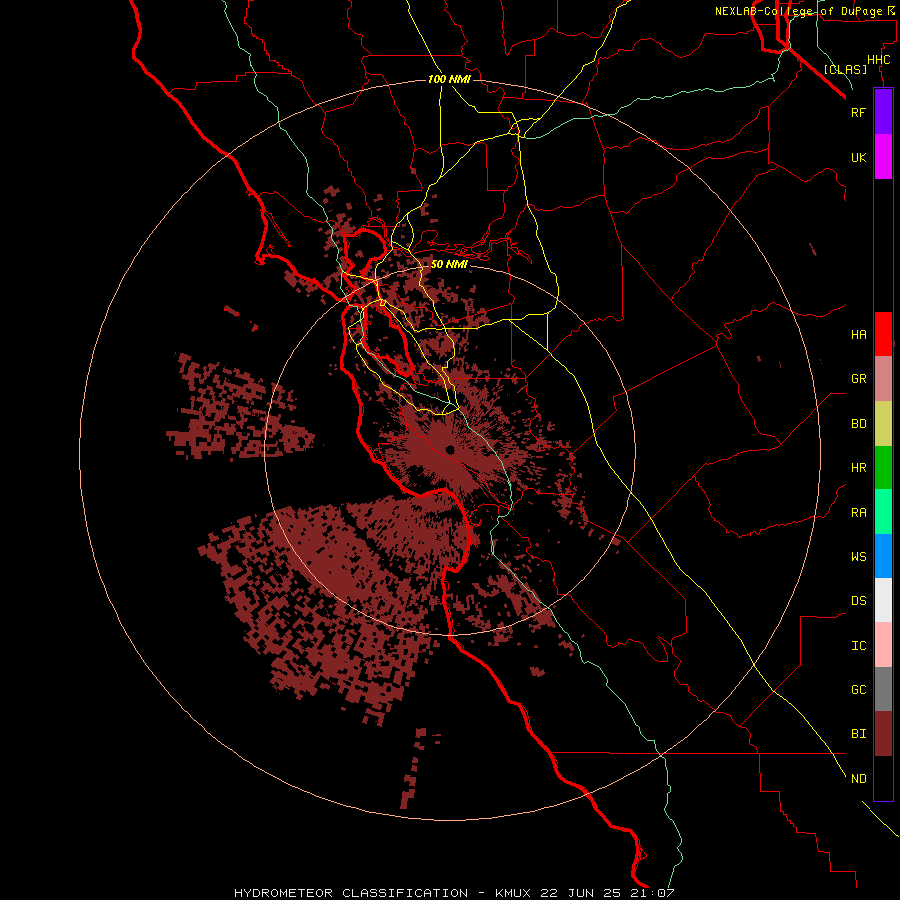Click the ND legend label
Image resolution: width=900 pixels, height=900 pixels.
coord(858,779)
